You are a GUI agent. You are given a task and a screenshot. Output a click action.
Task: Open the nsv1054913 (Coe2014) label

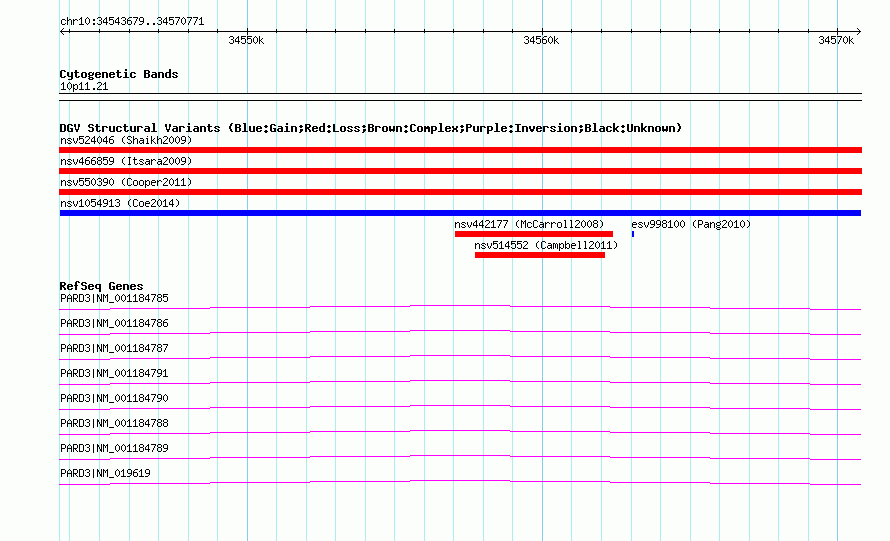120,203
